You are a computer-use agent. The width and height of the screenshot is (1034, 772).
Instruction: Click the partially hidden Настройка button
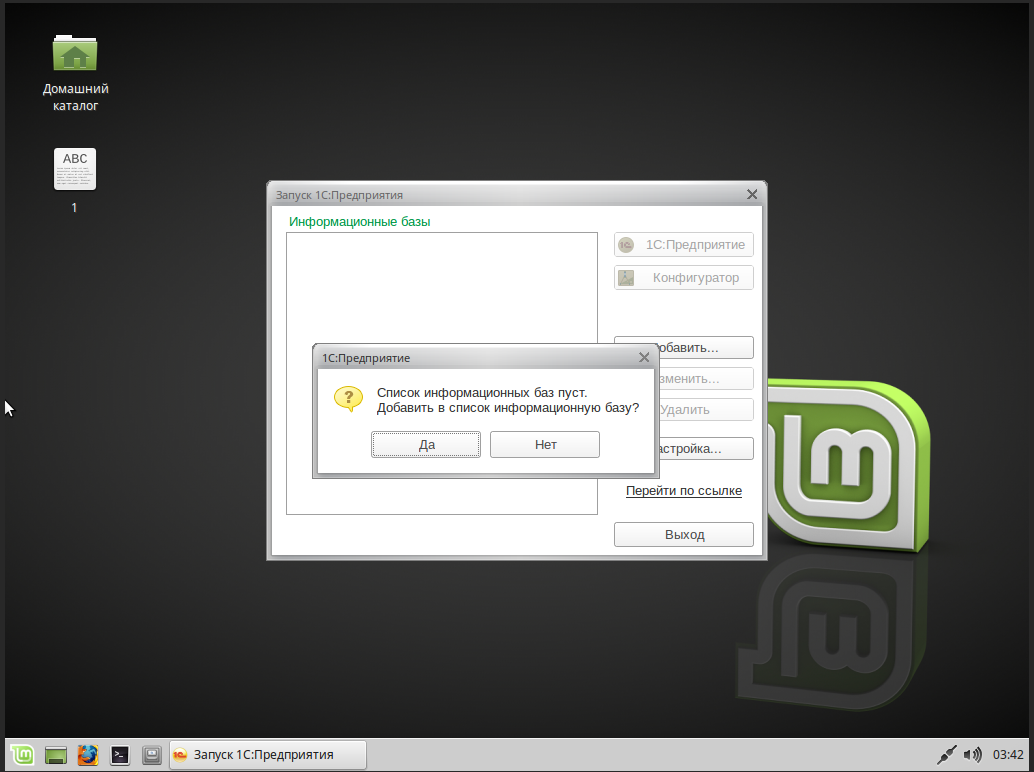[x=706, y=449]
